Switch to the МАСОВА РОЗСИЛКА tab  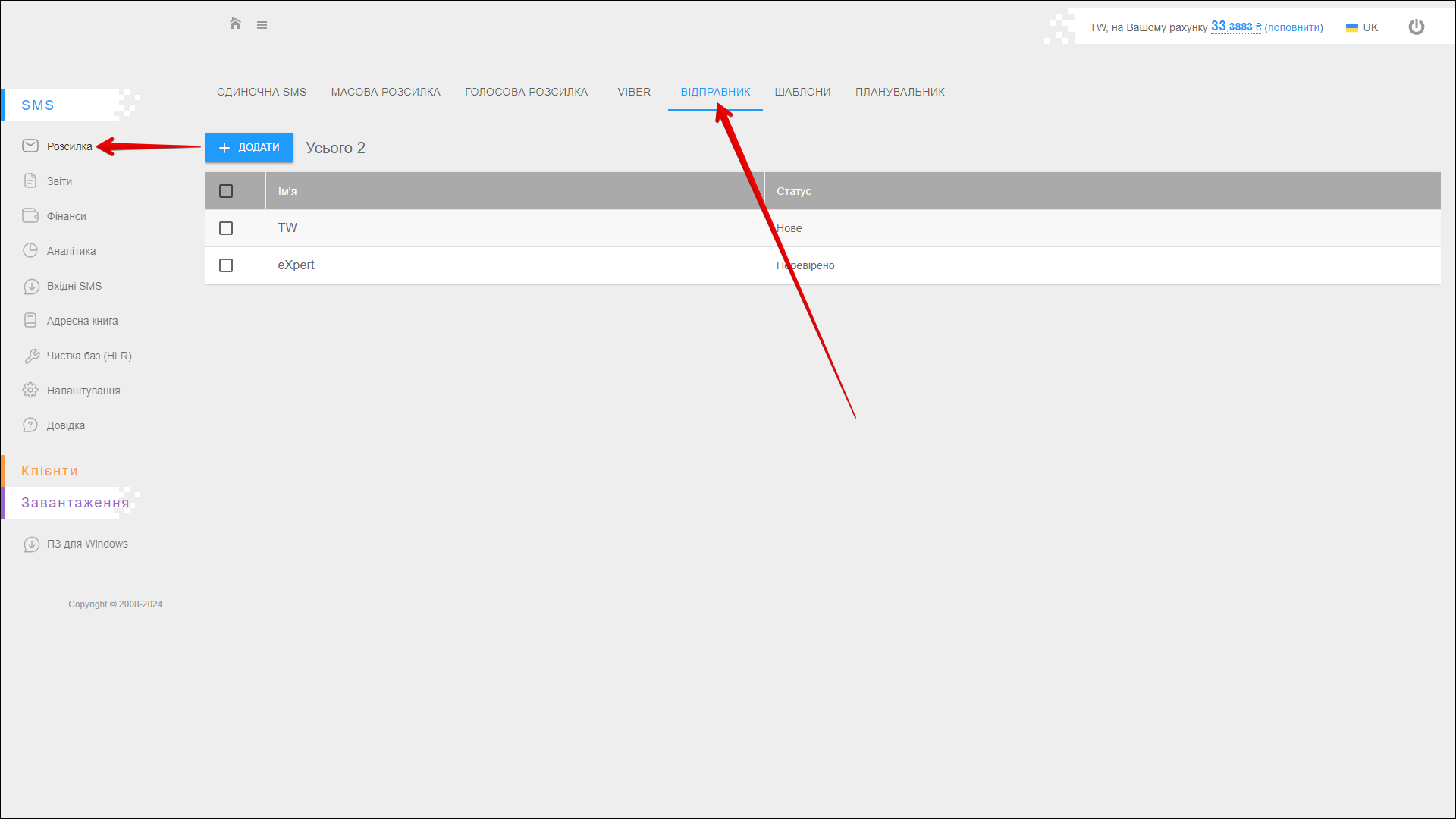click(x=385, y=92)
